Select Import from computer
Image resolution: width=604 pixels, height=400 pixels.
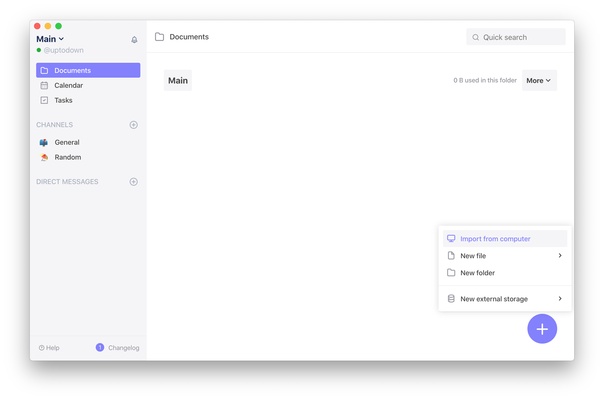tap(505, 239)
